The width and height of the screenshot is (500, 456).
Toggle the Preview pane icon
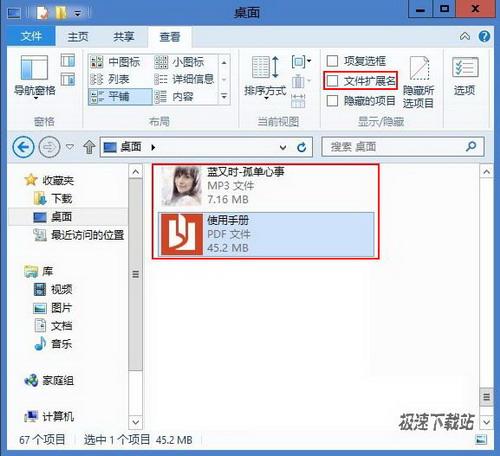click(68, 61)
